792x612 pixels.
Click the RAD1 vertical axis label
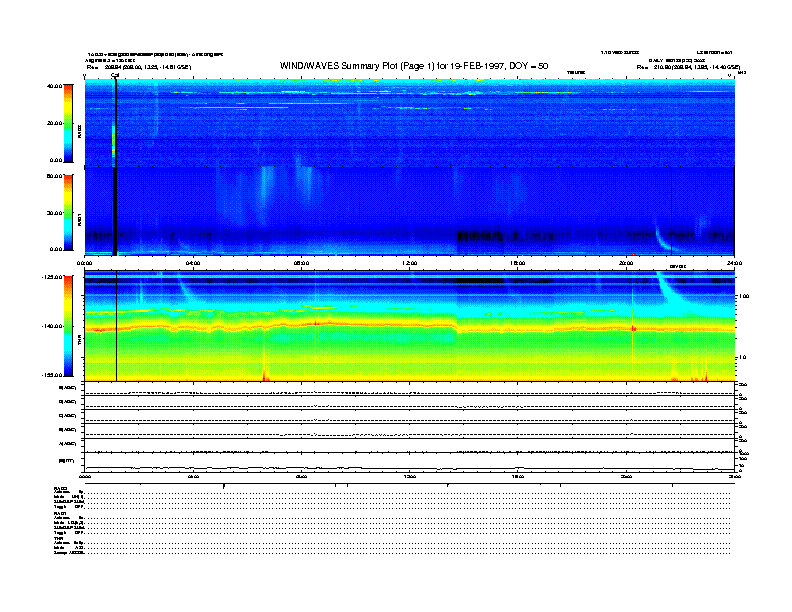(x=79, y=219)
